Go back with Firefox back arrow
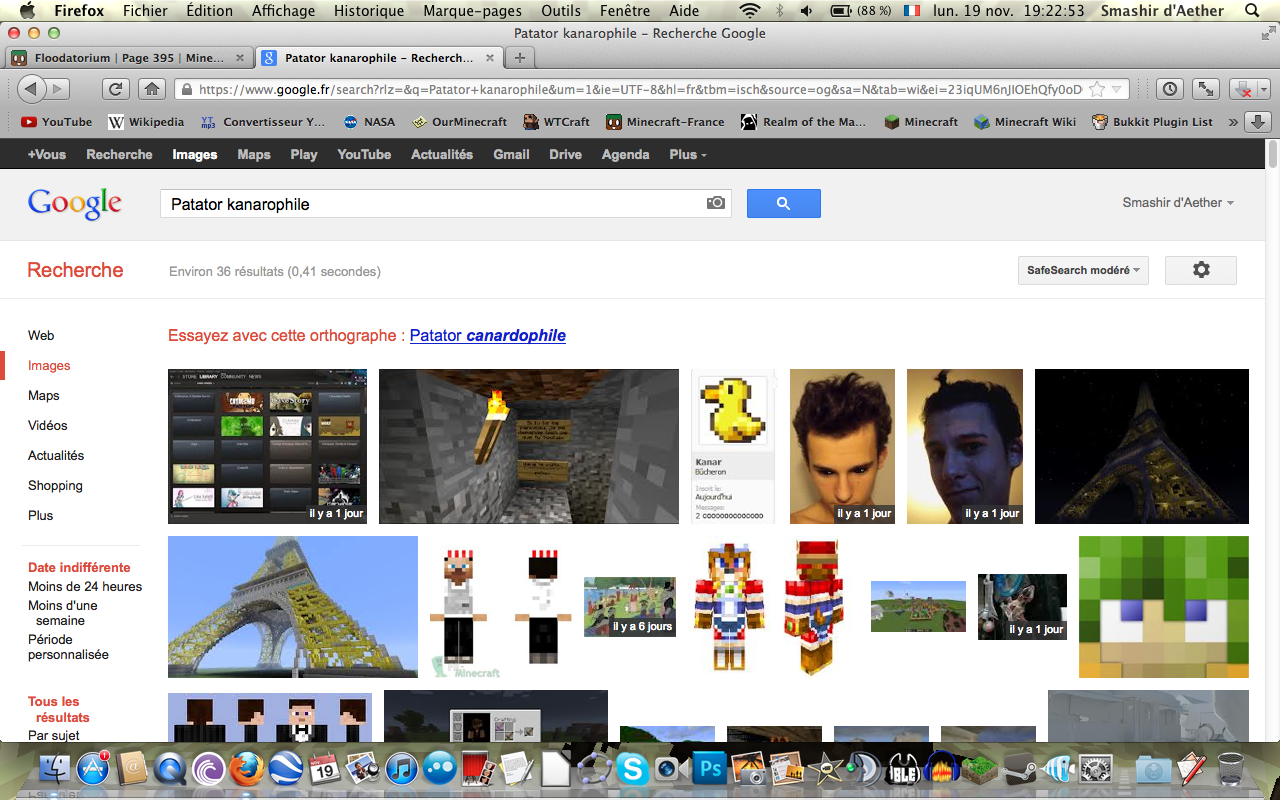The height and width of the screenshot is (800, 1280). [32, 89]
